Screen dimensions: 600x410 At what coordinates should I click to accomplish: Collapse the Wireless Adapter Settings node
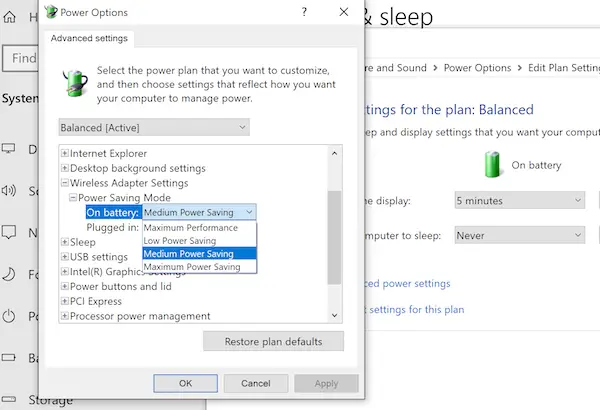coord(65,183)
